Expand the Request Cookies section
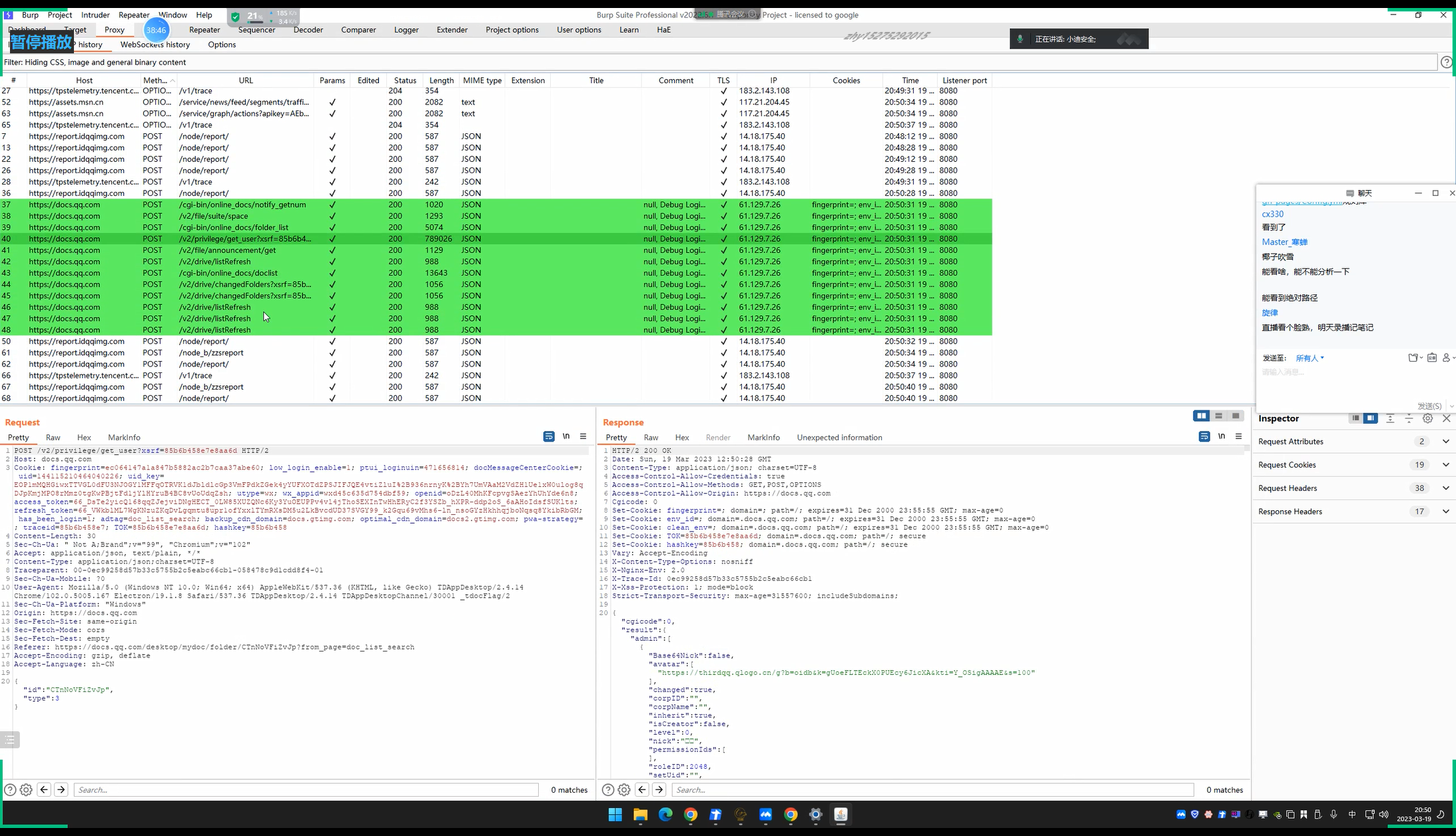 tap(1445, 464)
